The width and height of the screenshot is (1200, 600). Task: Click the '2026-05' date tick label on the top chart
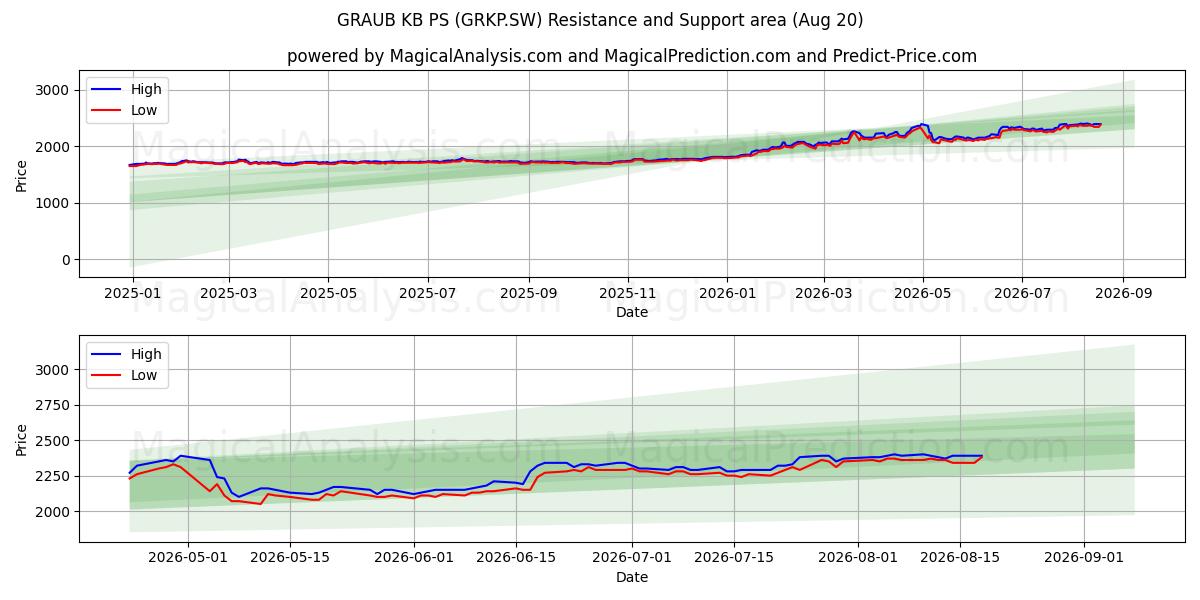(923, 294)
